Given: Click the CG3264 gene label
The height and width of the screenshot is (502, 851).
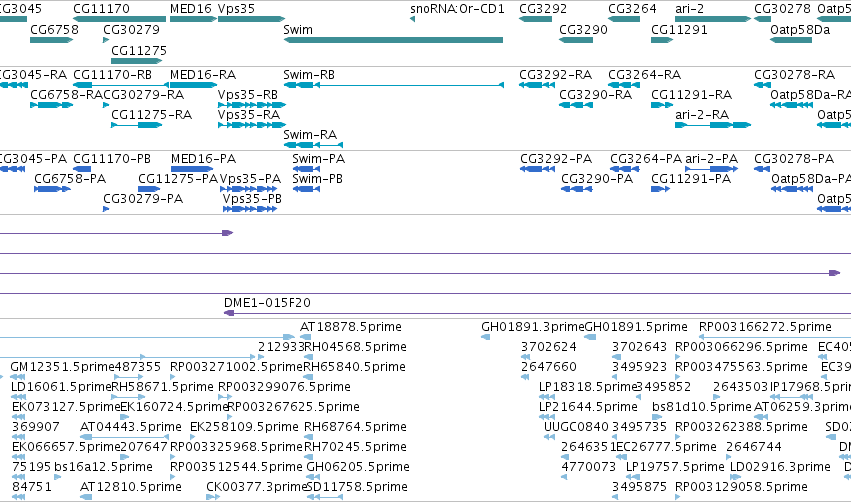Looking at the screenshot, I should (632, 9).
